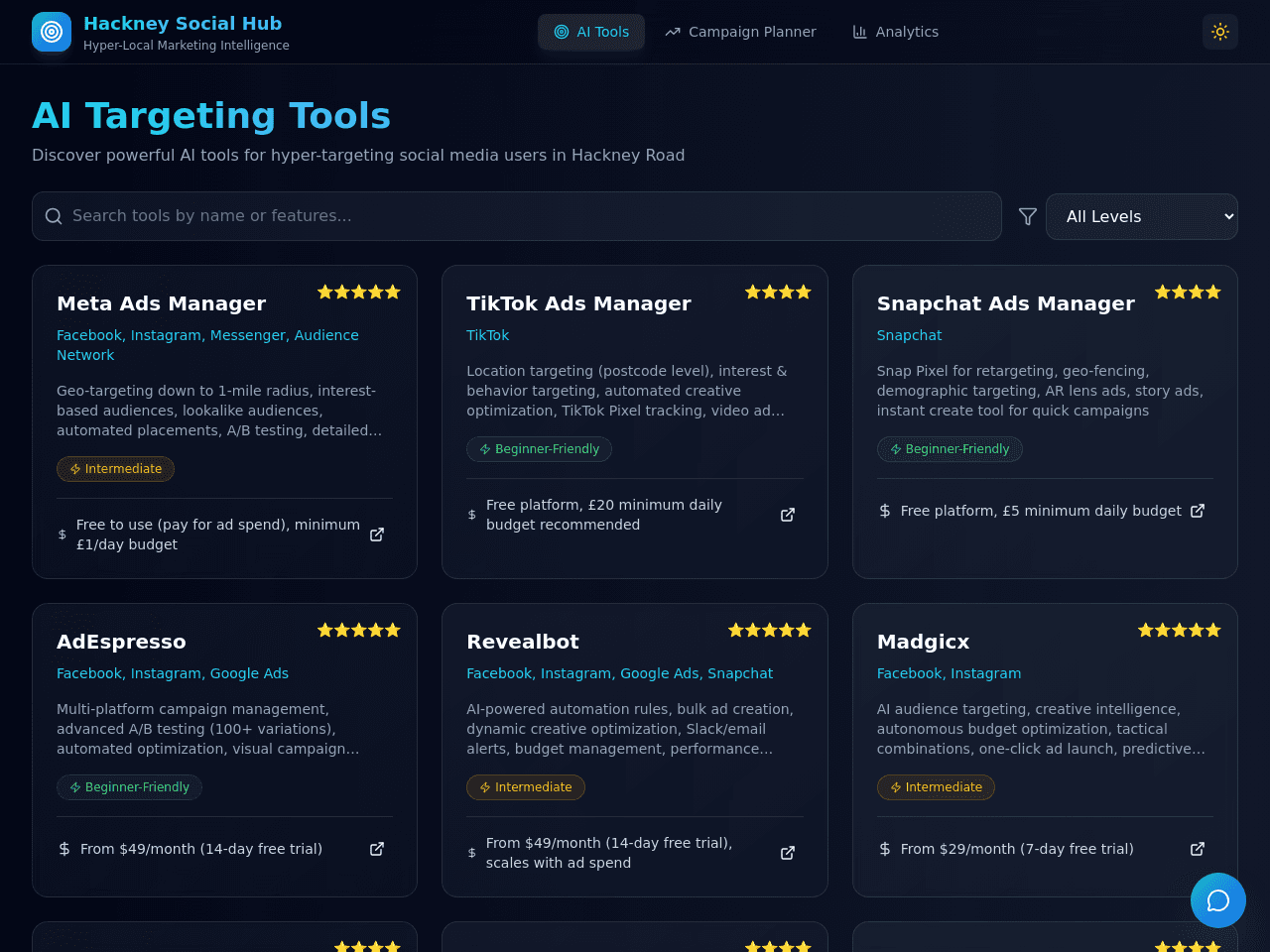Image resolution: width=1270 pixels, height=952 pixels.
Task: Open AdEspresso external link icon
Action: [377, 849]
